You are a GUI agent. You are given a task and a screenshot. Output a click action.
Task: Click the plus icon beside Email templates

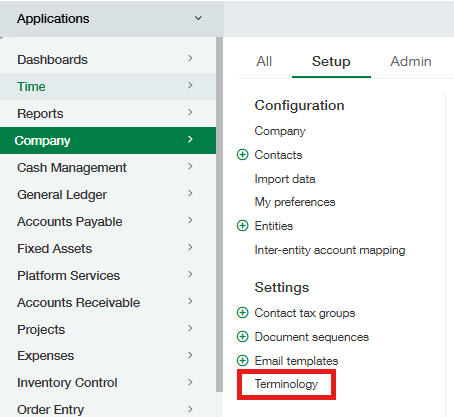click(242, 361)
